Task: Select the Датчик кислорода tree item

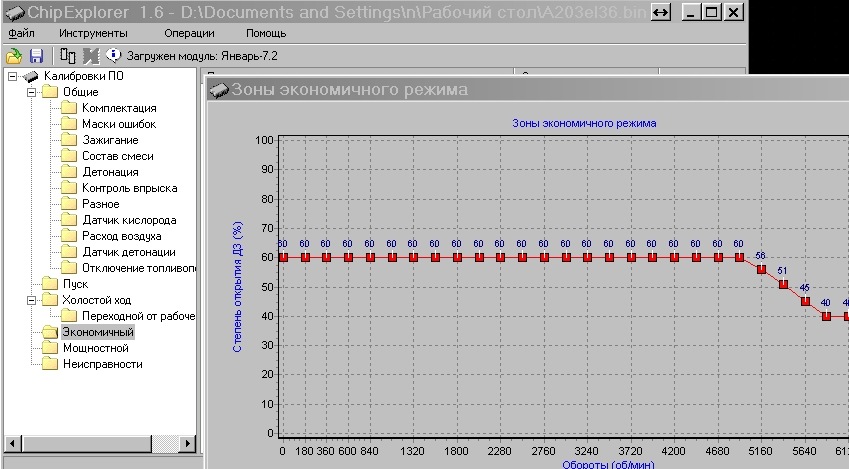Action: 129,220
